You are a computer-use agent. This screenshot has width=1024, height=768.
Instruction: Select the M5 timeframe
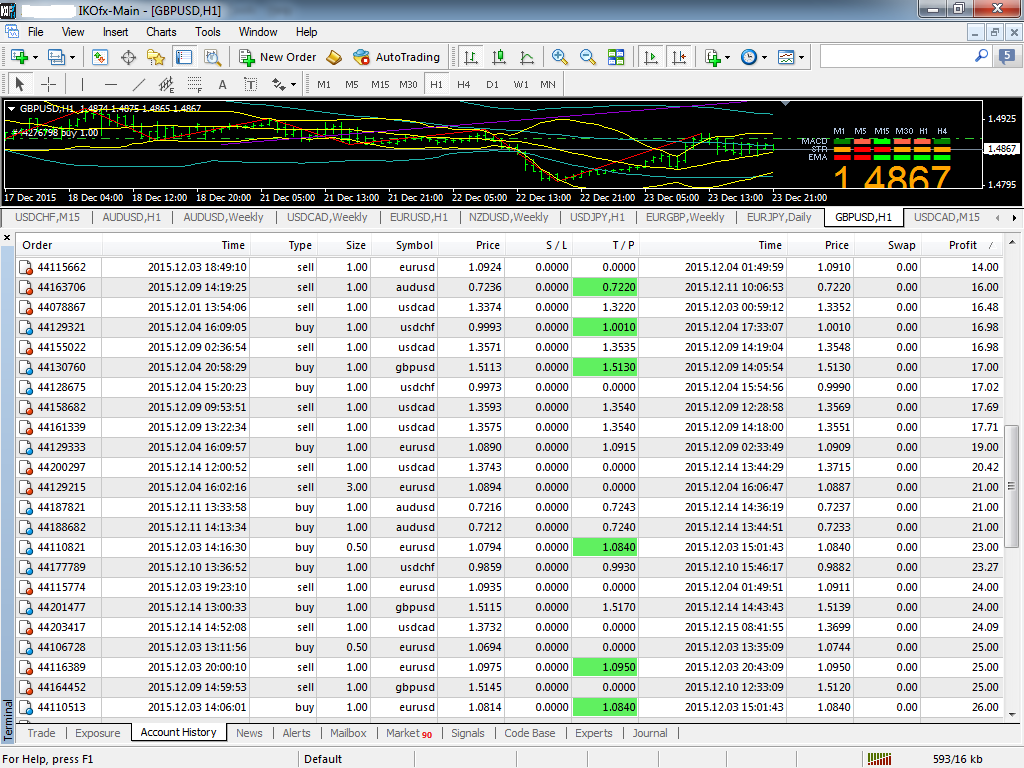(x=352, y=84)
